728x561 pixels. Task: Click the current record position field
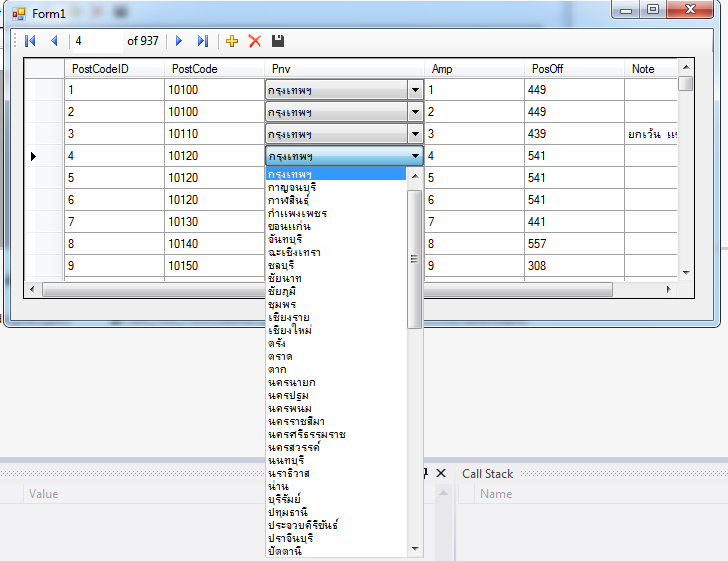(x=96, y=41)
